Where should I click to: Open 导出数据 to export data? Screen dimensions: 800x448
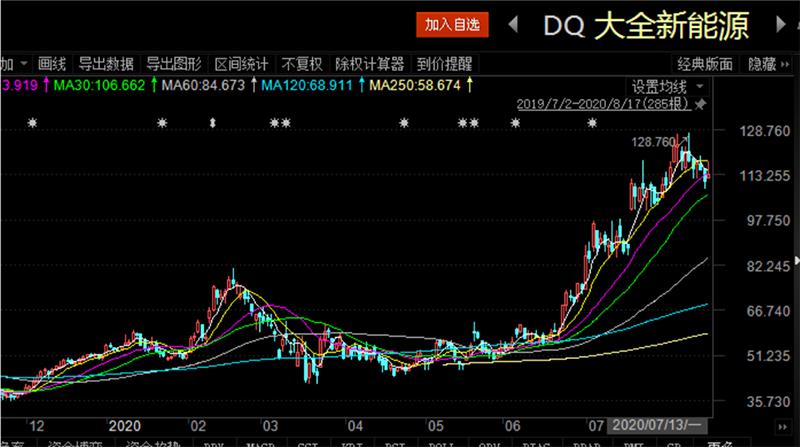[106, 64]
